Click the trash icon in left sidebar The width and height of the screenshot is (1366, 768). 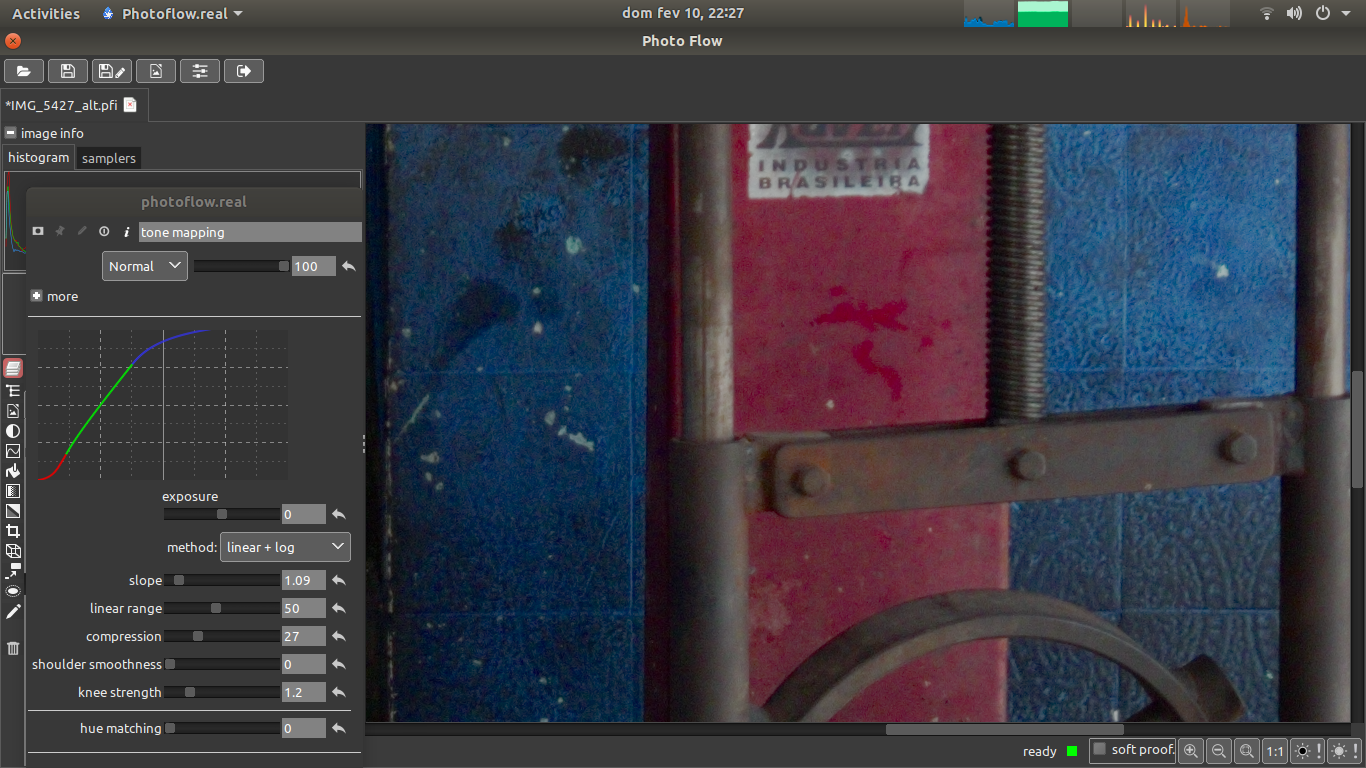[x=13, y=648]
